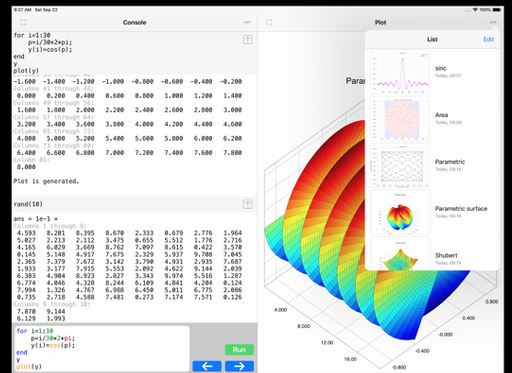Select the Area list entry label
The height and width of the screenshot is (373, 512).
coord(441,115)
